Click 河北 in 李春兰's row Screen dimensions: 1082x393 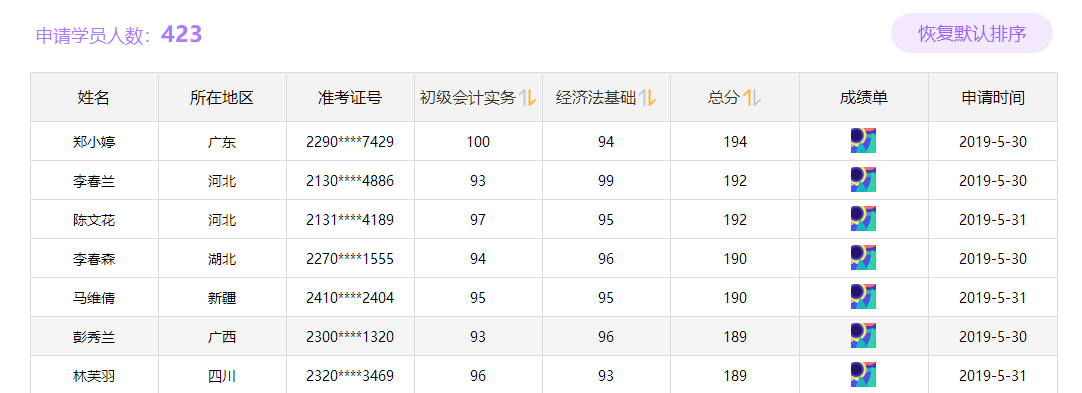pyautogui.click(x=222, y=181)
